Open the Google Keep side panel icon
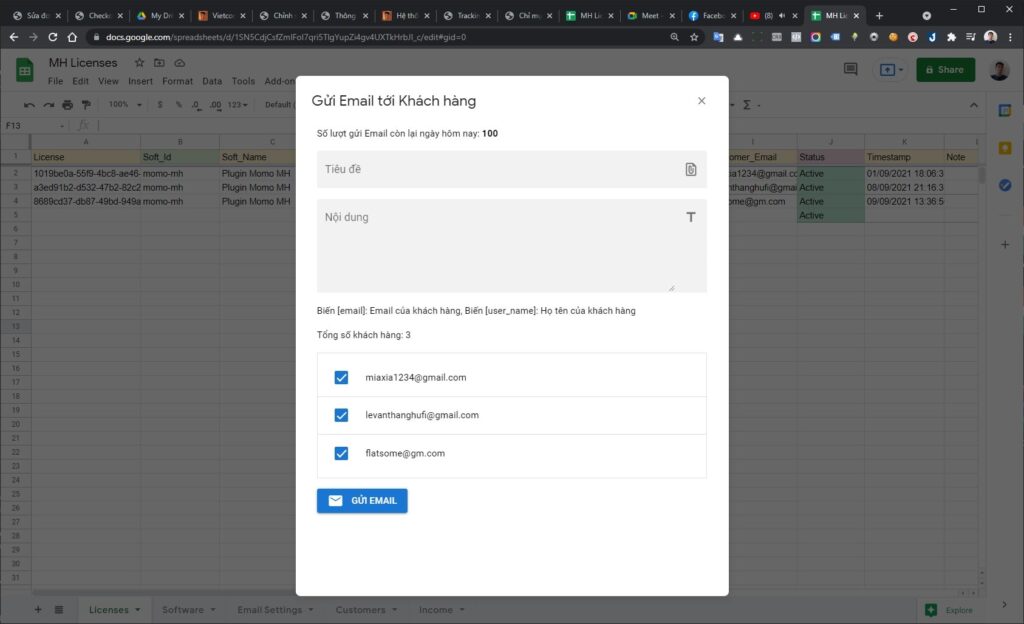 pos(1005,148)
